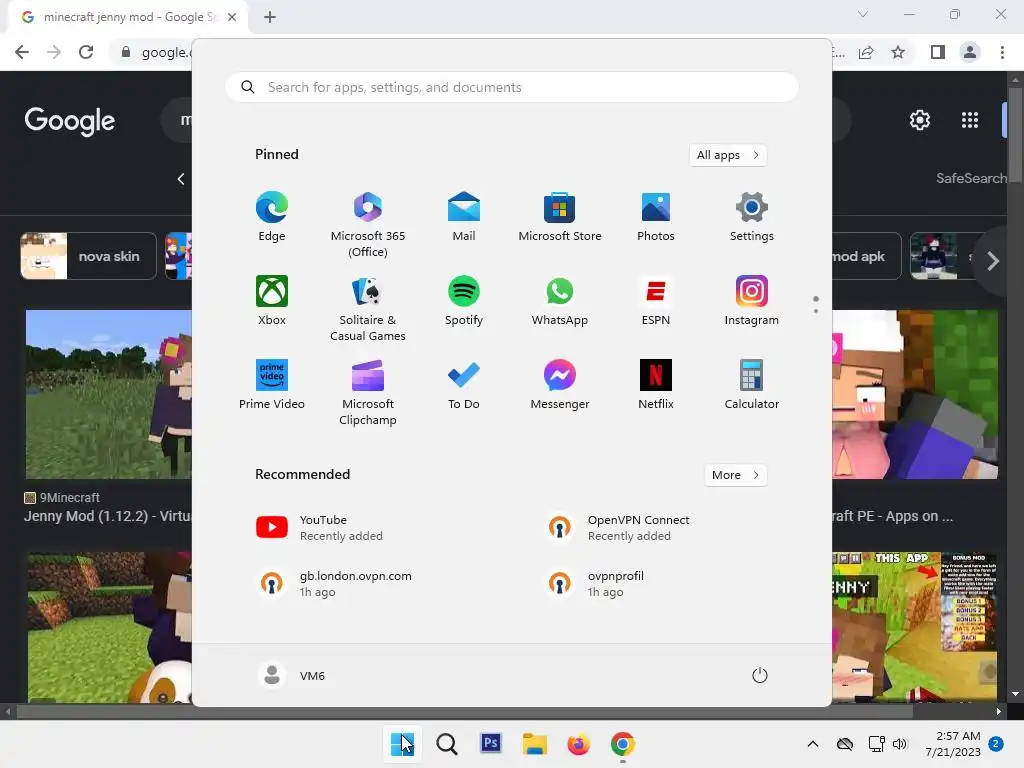Open the Mail app
Screen dimensions: 1024x768
[464, 217]
